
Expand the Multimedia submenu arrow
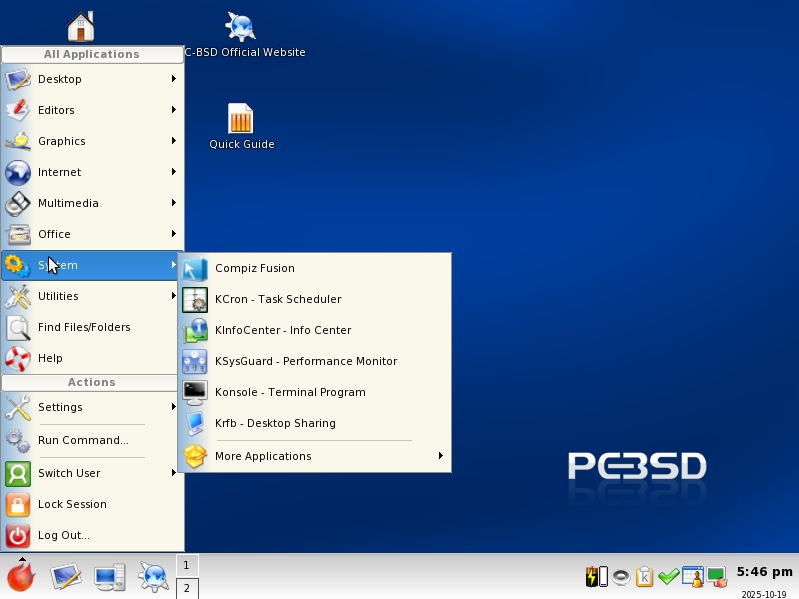click(x=174, y=203)
